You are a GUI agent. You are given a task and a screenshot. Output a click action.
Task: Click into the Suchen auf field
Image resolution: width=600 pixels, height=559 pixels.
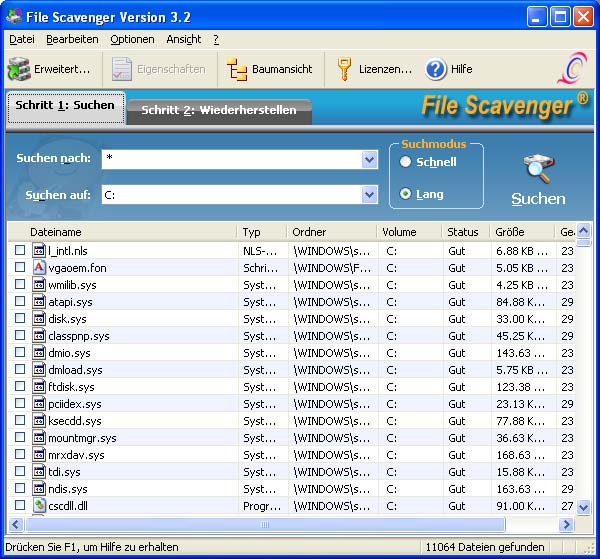pos(232,195)
